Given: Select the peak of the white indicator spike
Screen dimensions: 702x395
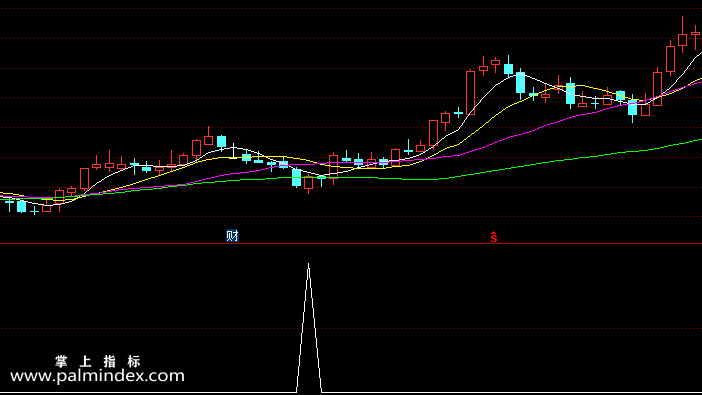Looking at the screenshot, I should pos(308,265).
